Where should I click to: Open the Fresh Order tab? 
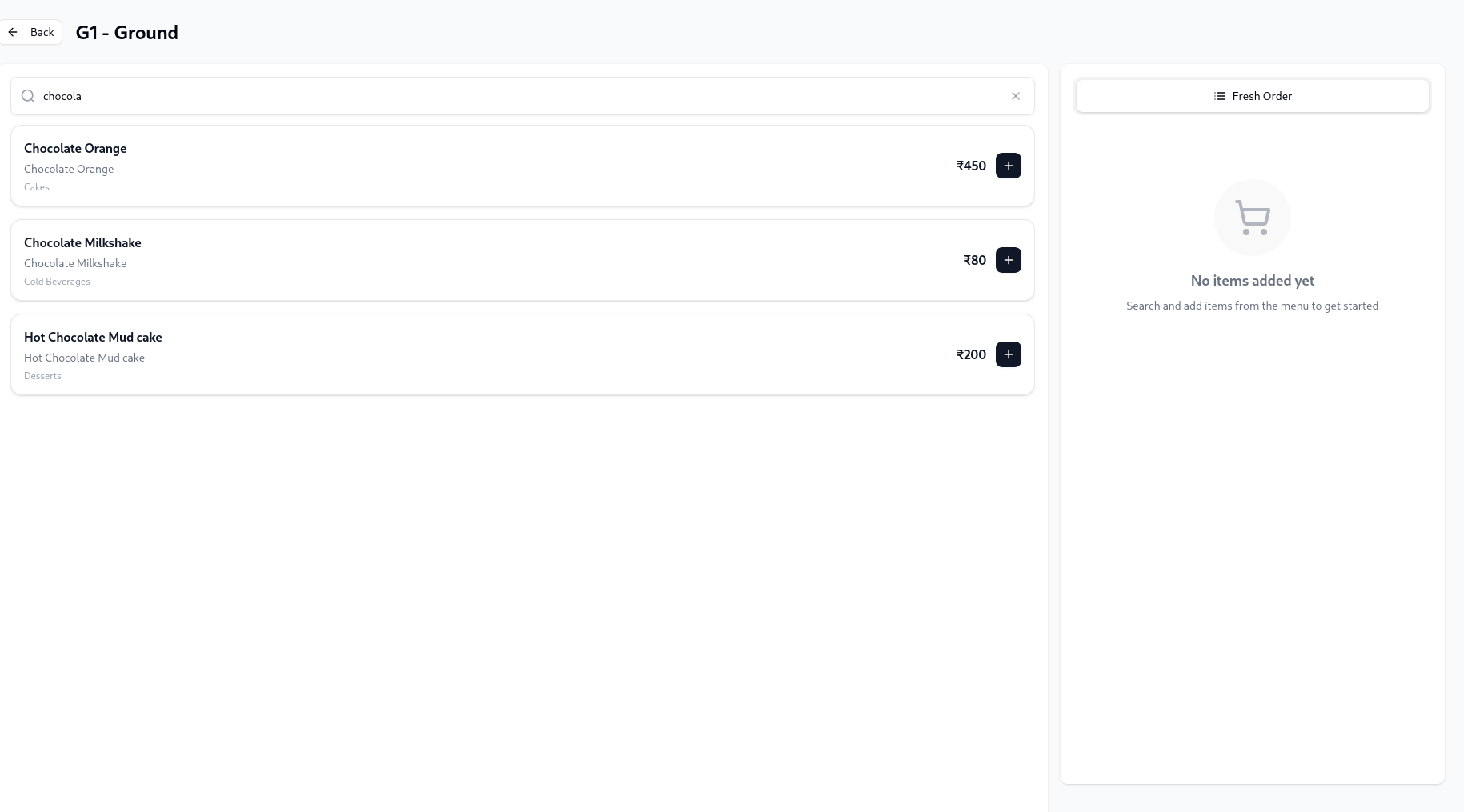click(1252, 96)
